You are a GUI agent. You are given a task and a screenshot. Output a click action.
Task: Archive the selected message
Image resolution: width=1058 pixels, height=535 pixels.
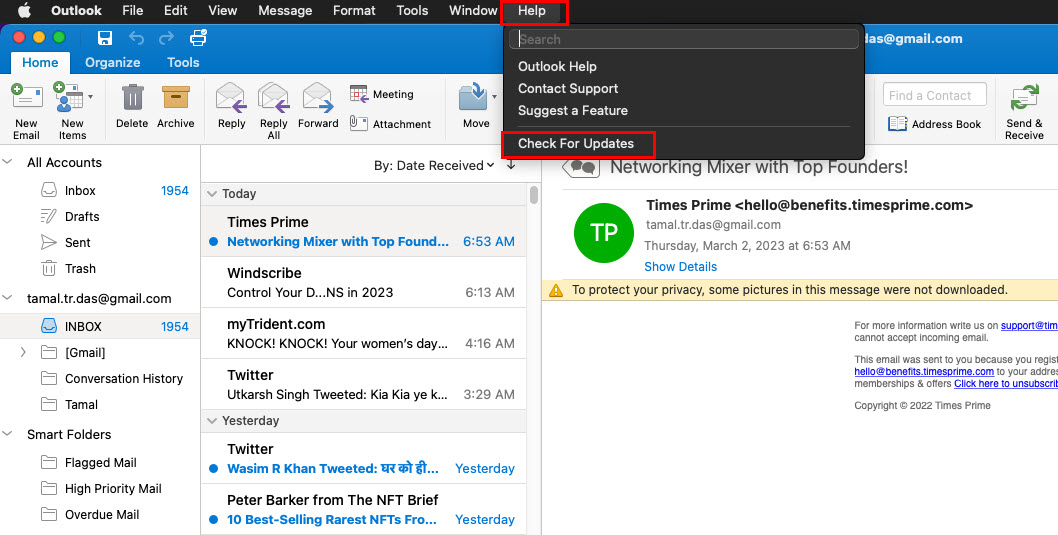[x=176, y=99]
